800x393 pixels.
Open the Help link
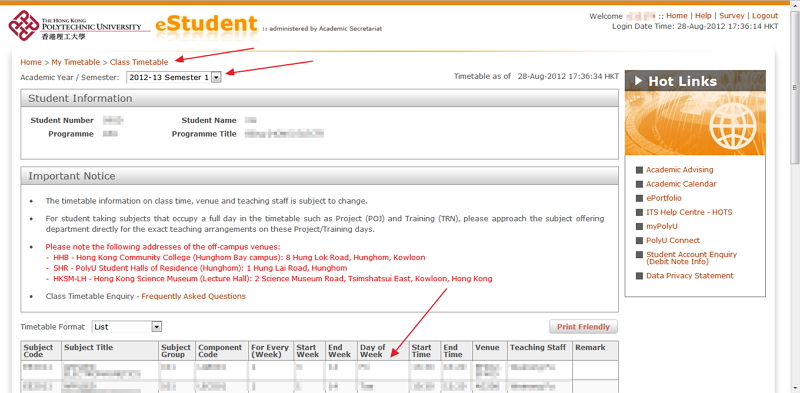coord(702,16)
